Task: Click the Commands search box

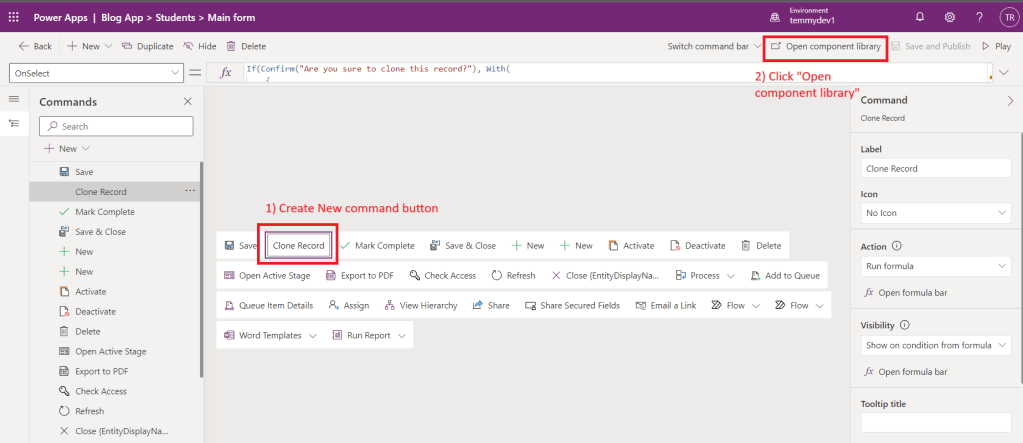Action: tap(116, 126)
